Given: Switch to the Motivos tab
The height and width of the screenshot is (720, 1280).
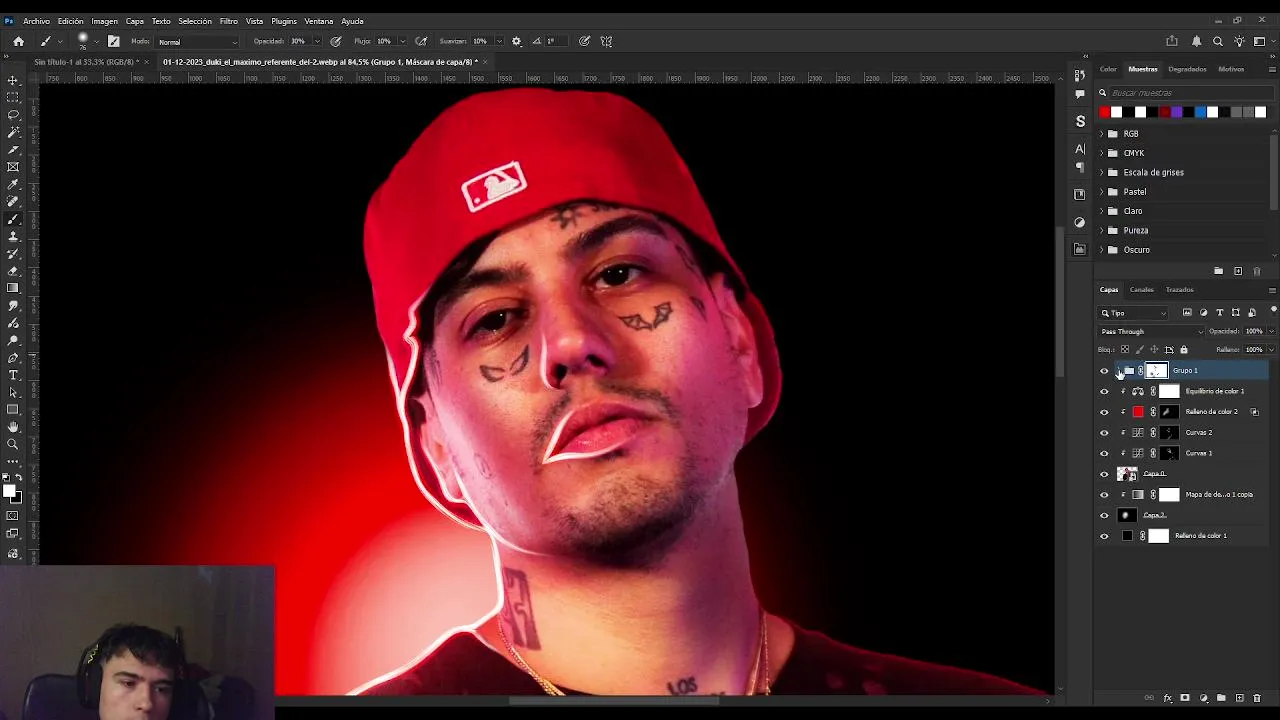Looking at the screenshot, I should pyautogui.click(x=1231, y=69).
